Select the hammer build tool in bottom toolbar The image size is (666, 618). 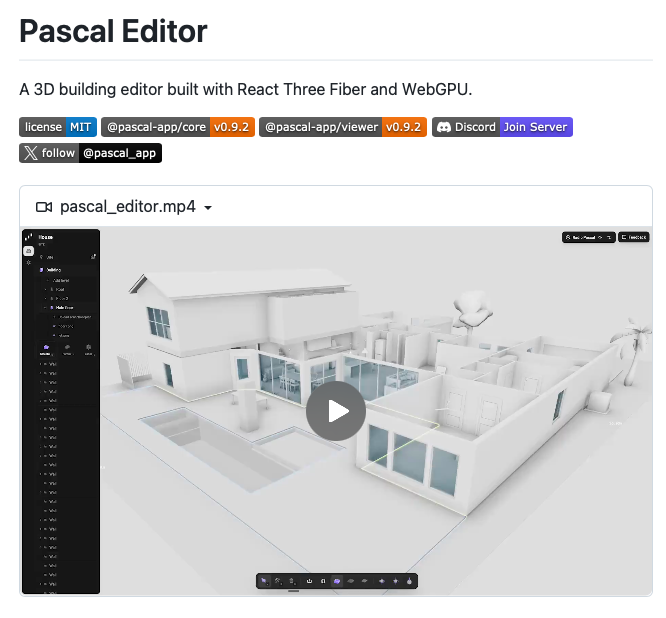coord(278,581)
